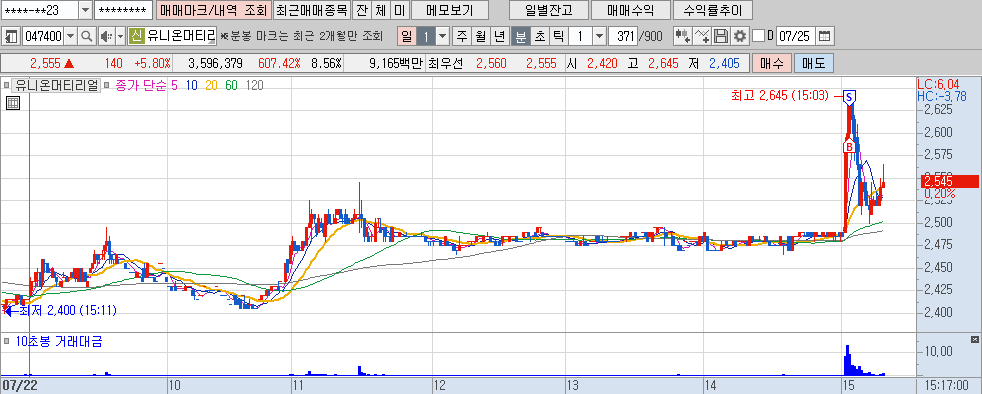Click the 07/25 date field
This screenshot has height=394, width=982.
795,36
